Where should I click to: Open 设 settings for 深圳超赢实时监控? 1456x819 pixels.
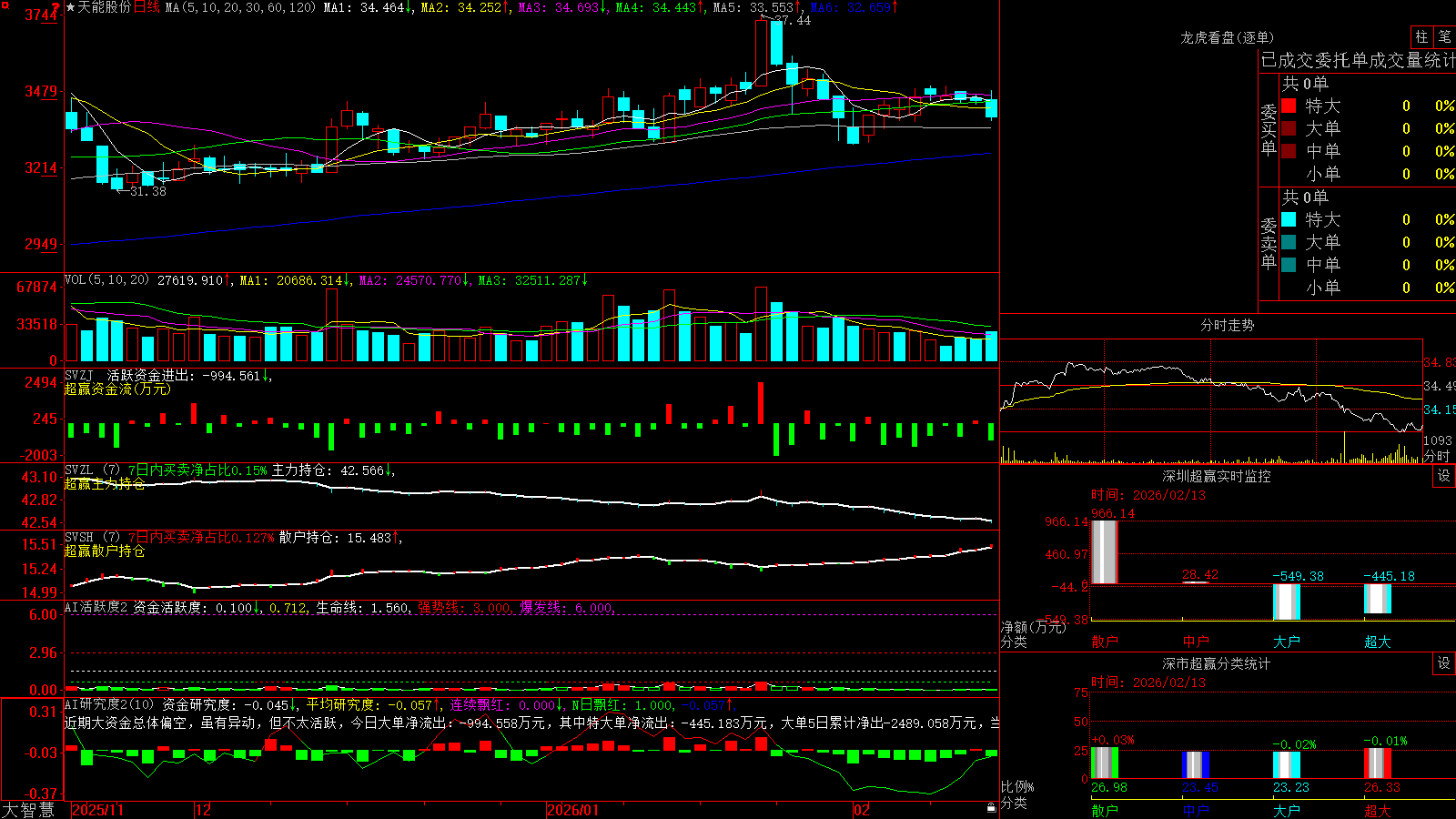click(x=1444, y=476)
